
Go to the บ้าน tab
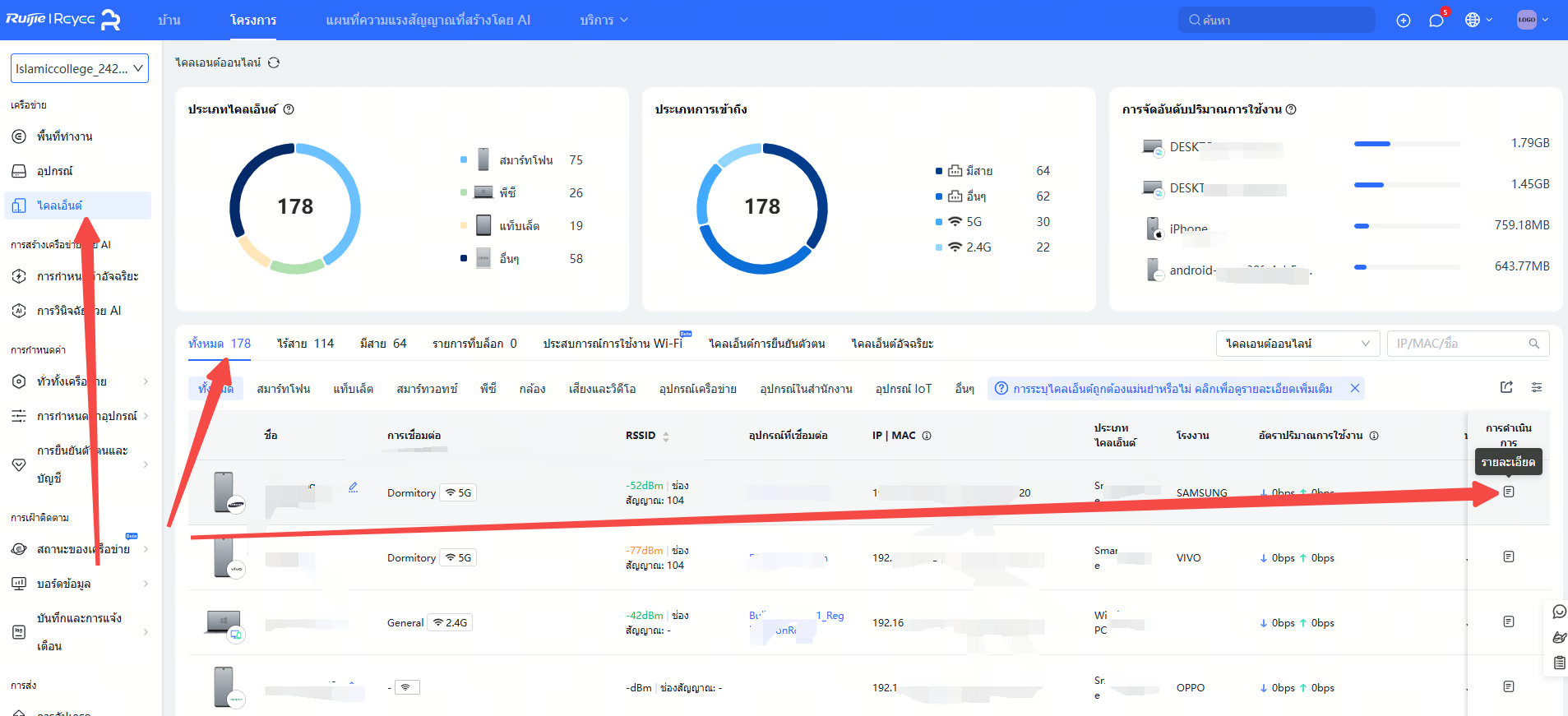pyautogui.click(x=169, y=20)
